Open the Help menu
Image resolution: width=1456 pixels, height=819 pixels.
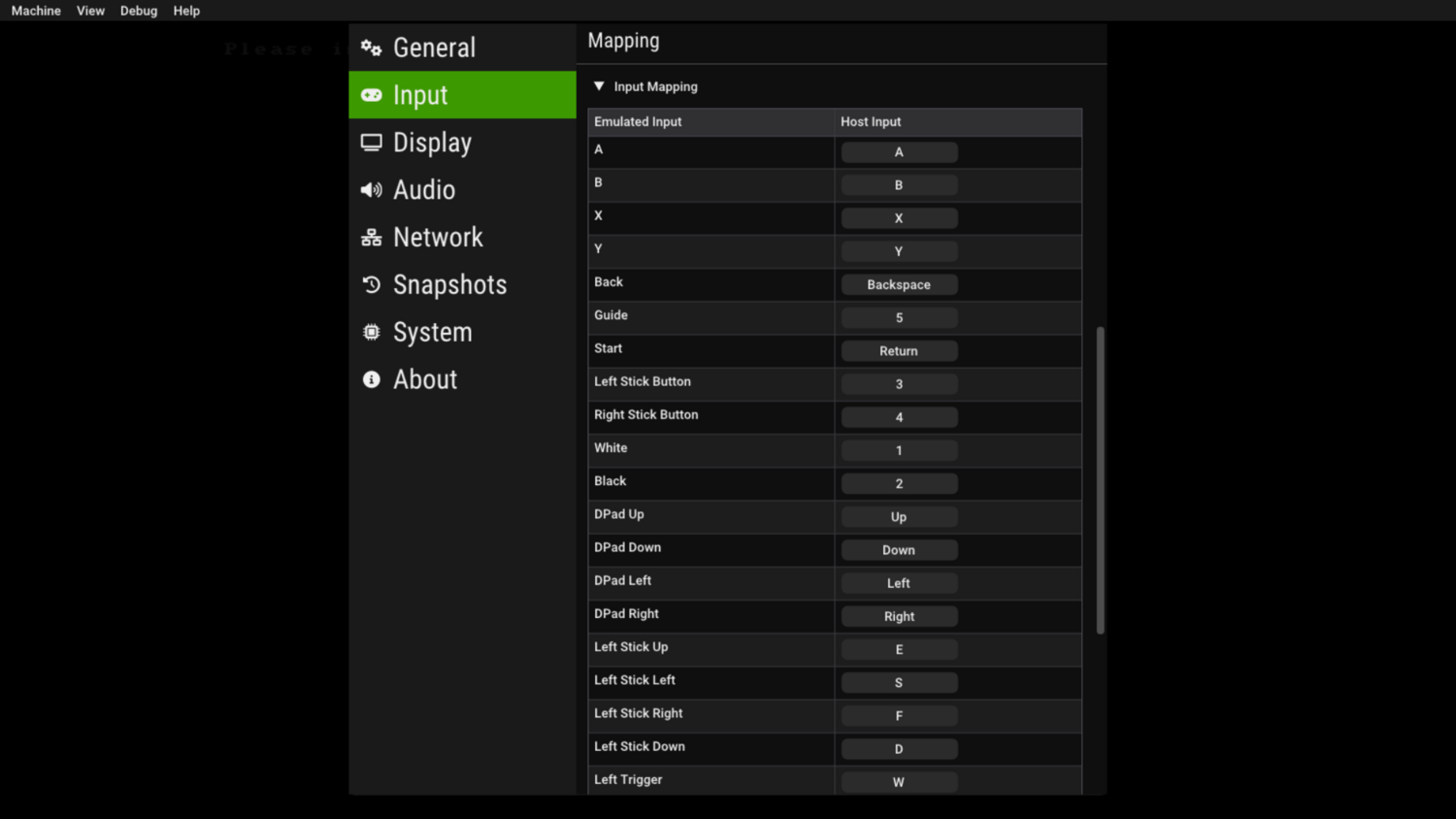pyautogui.click(x=186, y=11)
